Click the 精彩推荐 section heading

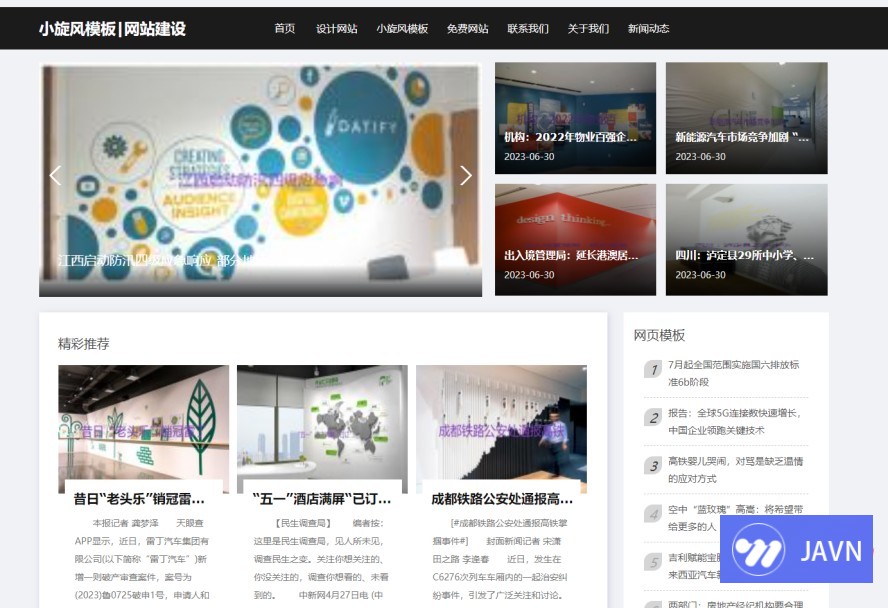point(84,344)
